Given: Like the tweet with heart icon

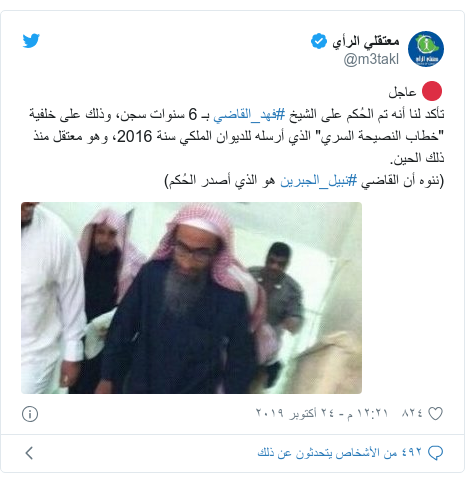Looking at the screenshot, I should [x=435, y=414].
